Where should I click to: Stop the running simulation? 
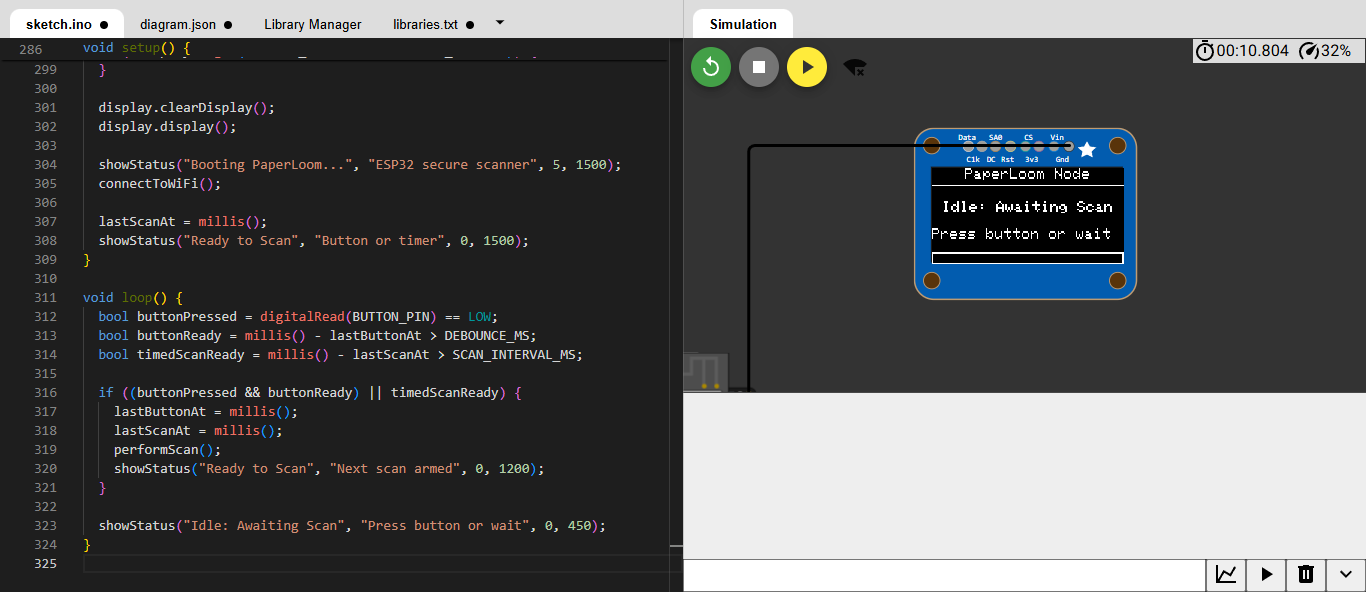pyautogui.click(x=759, y=67)
